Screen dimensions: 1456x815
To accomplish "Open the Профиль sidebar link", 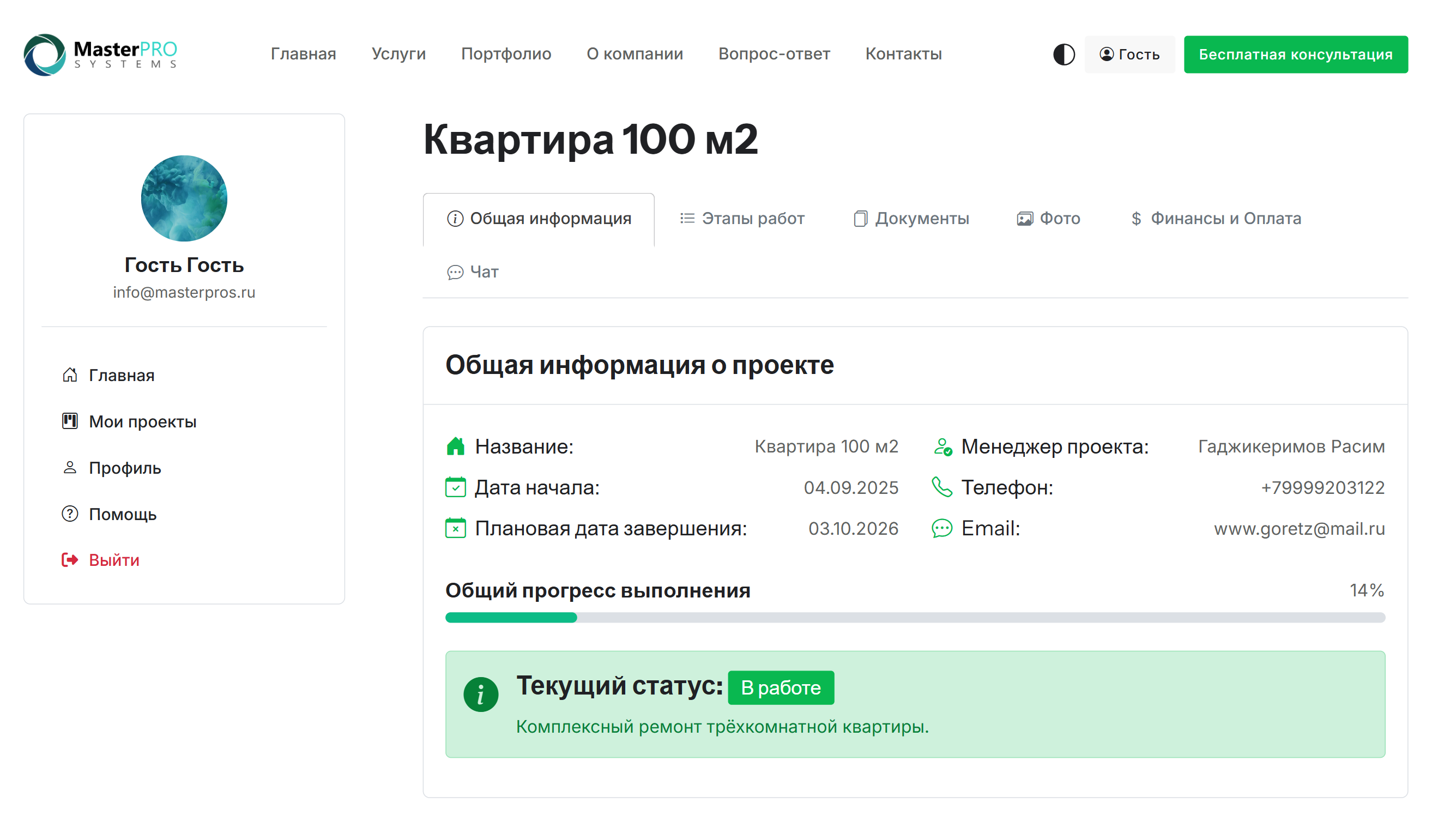I will point(125,468).
